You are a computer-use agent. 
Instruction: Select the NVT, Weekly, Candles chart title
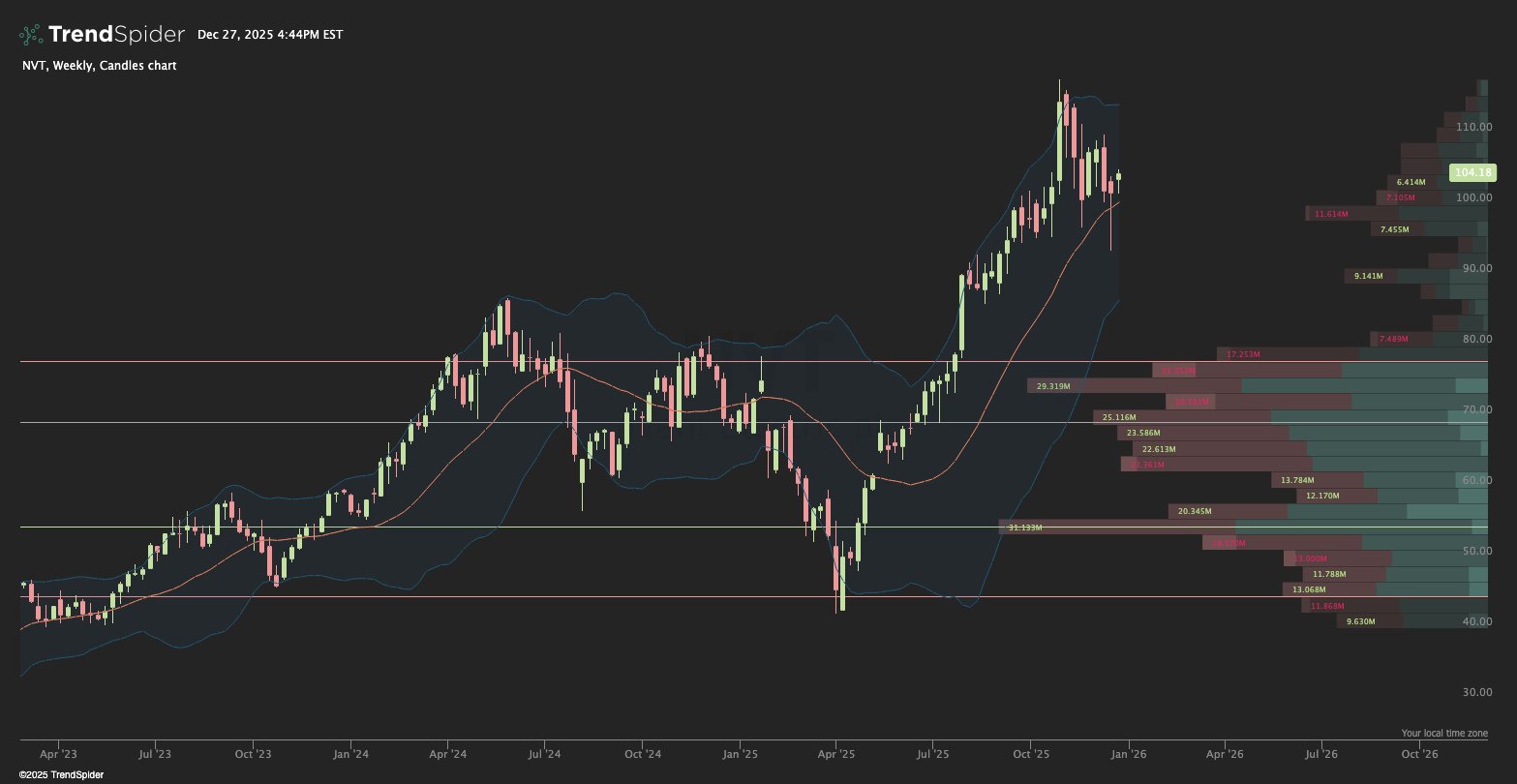click(x=98, y=66)
